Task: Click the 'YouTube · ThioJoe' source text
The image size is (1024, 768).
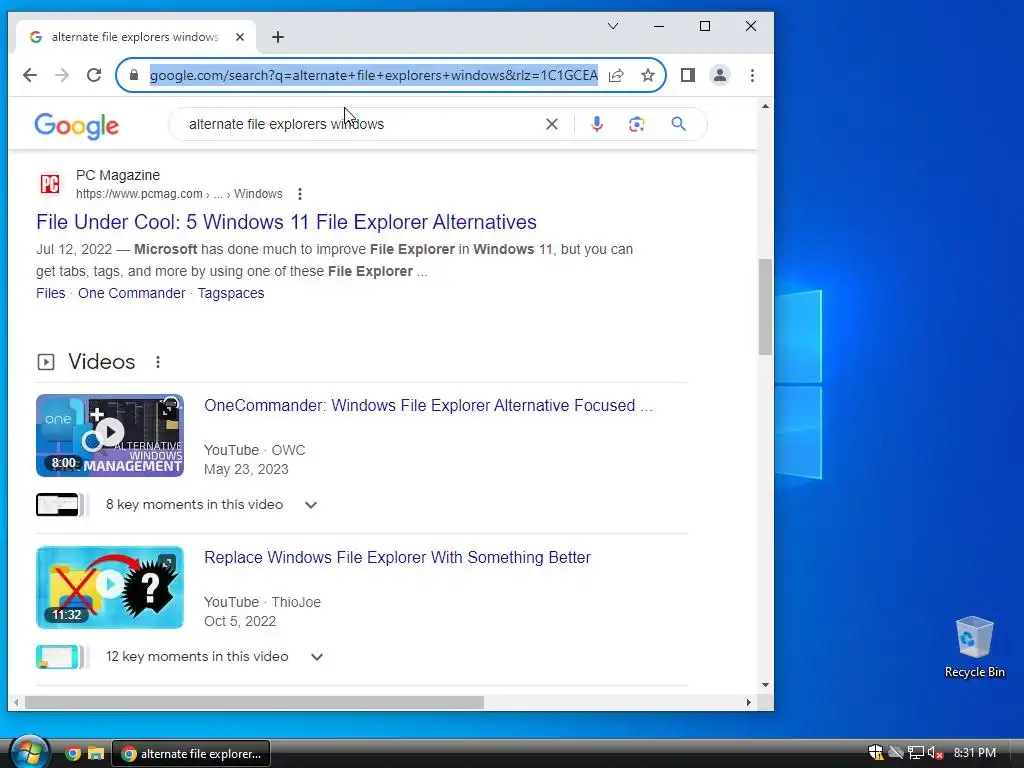Action: pyautogui.click(x=262, y=602)
